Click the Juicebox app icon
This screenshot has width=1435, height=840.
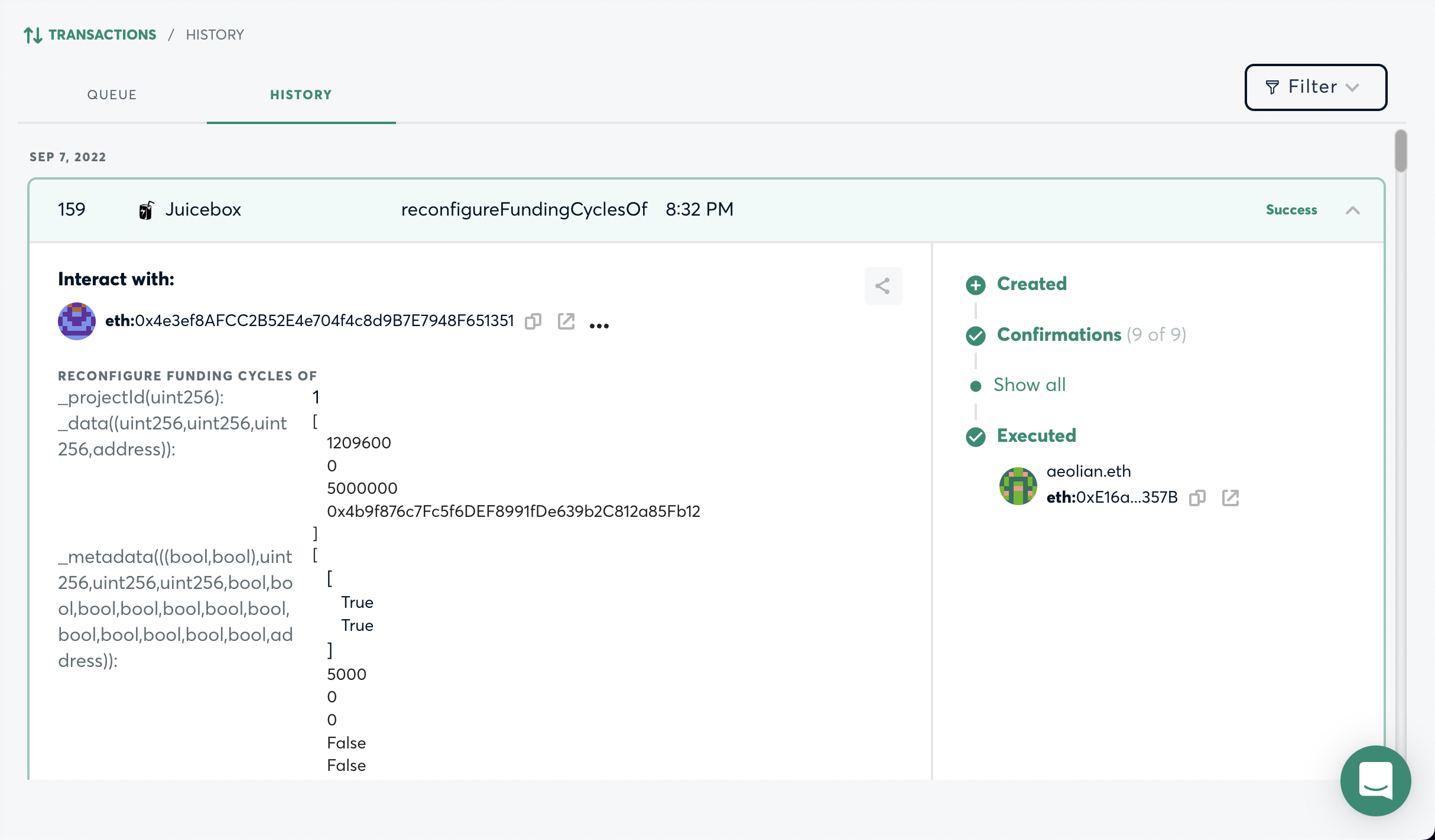coord(146,210)
